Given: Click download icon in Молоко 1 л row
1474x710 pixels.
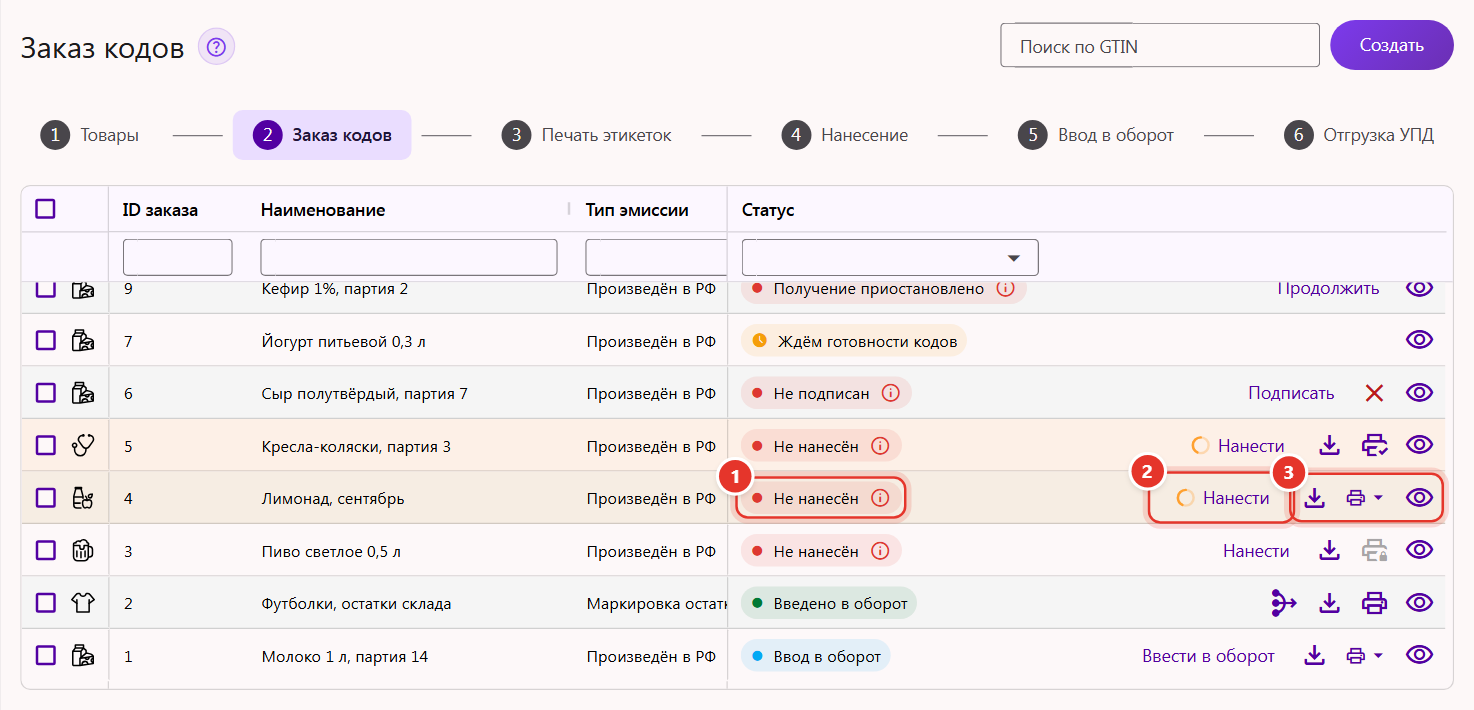Looking at the screenshot, I should (x=1315, y=656).
